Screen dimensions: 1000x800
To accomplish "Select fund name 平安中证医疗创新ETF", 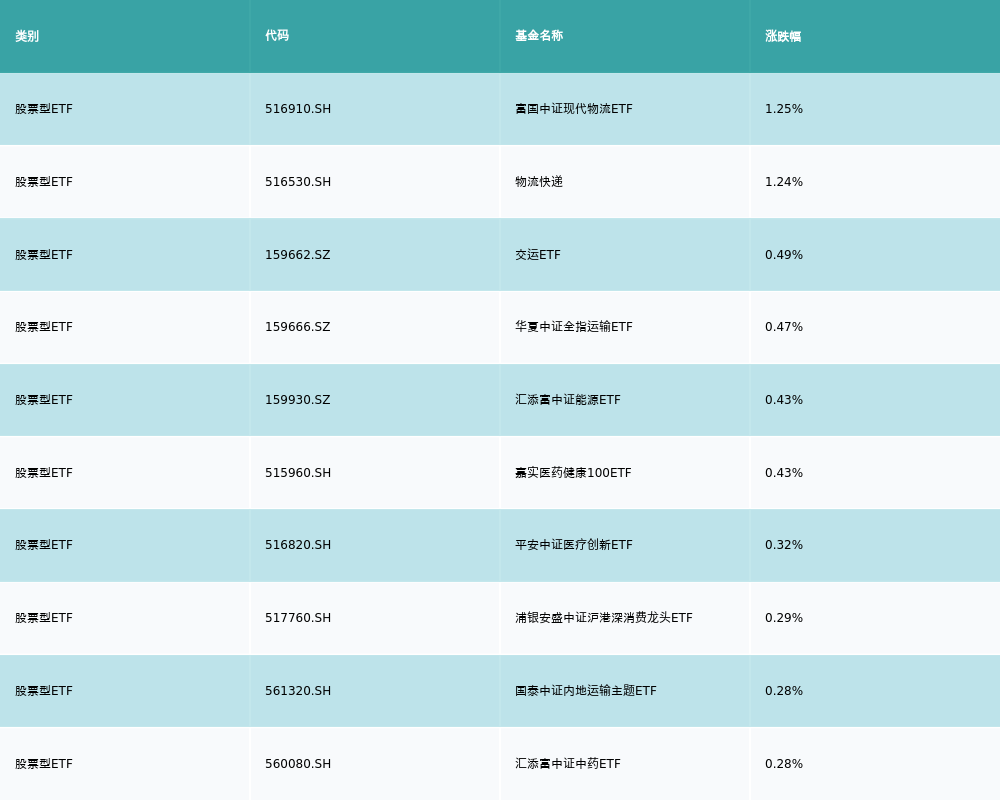I will pyautogui.click(x=574, y=545).
